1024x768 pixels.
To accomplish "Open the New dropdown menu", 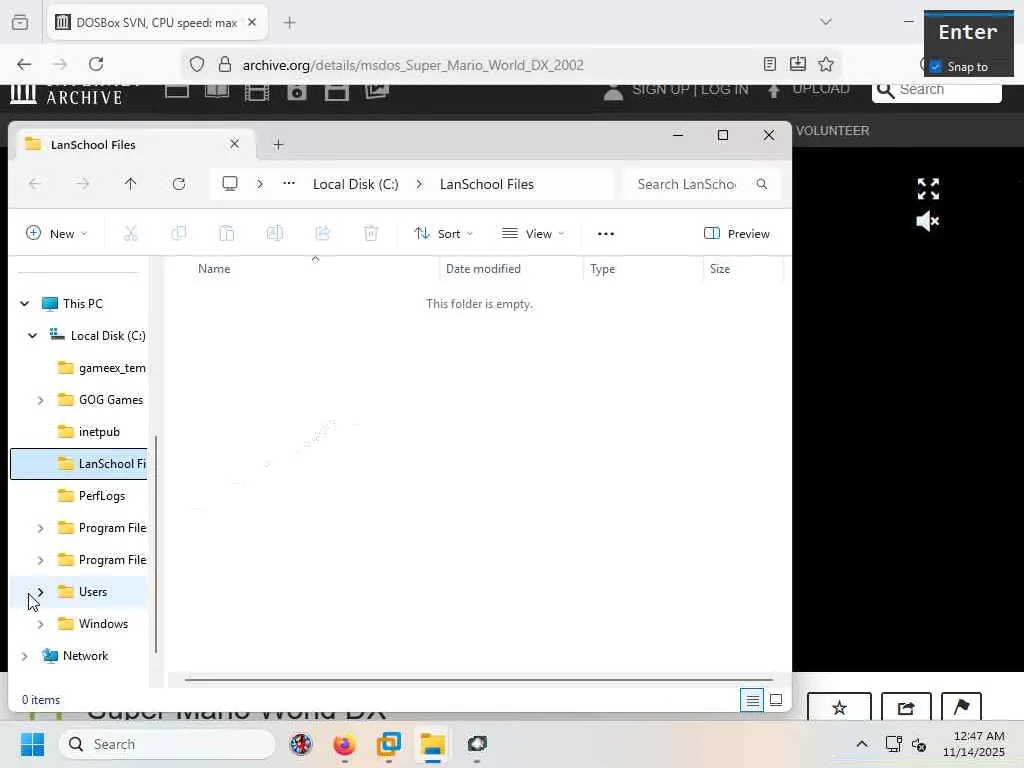I will click(56, 233).
